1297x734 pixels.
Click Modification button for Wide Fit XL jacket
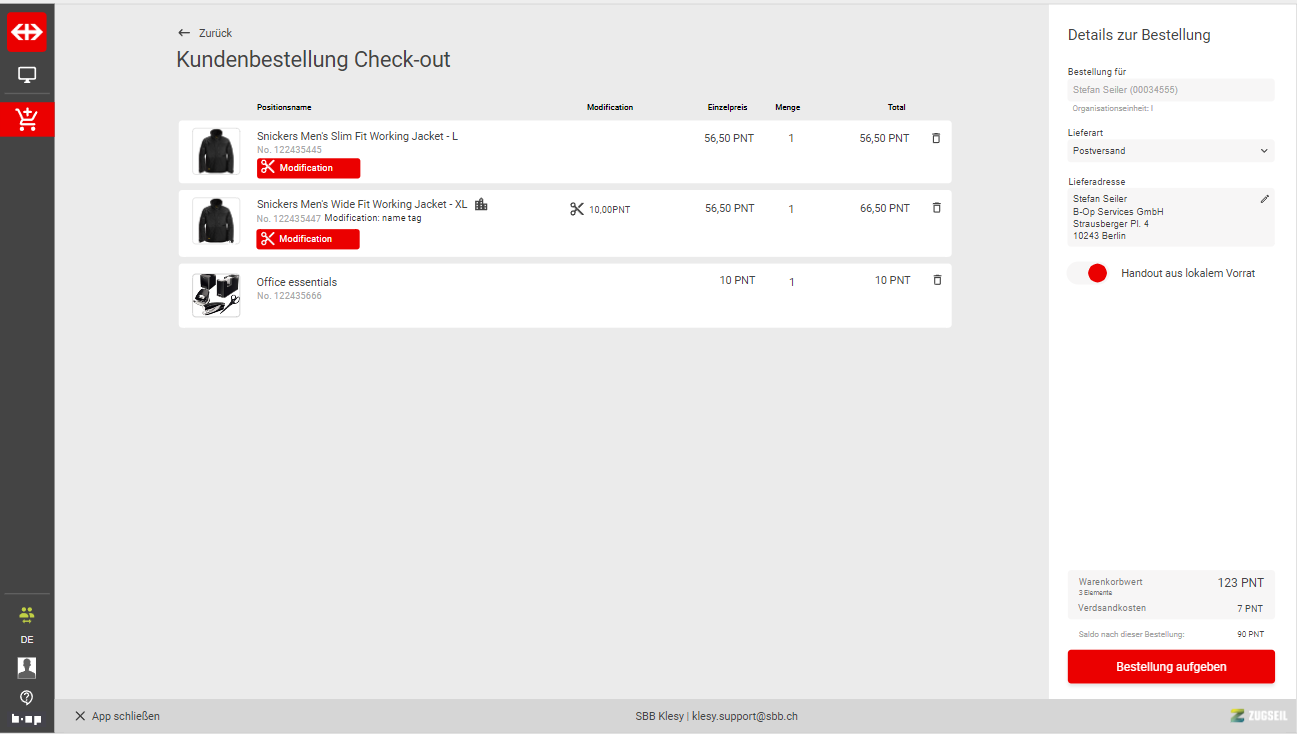[308, 239]
